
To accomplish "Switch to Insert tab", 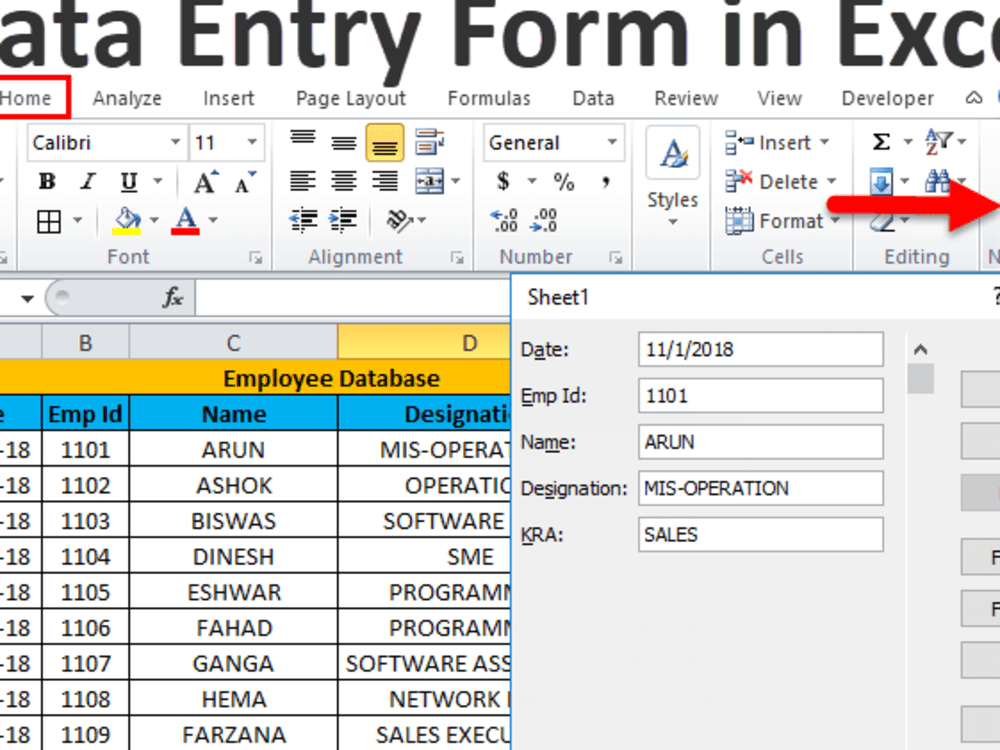I will click(x=228, y=98).
